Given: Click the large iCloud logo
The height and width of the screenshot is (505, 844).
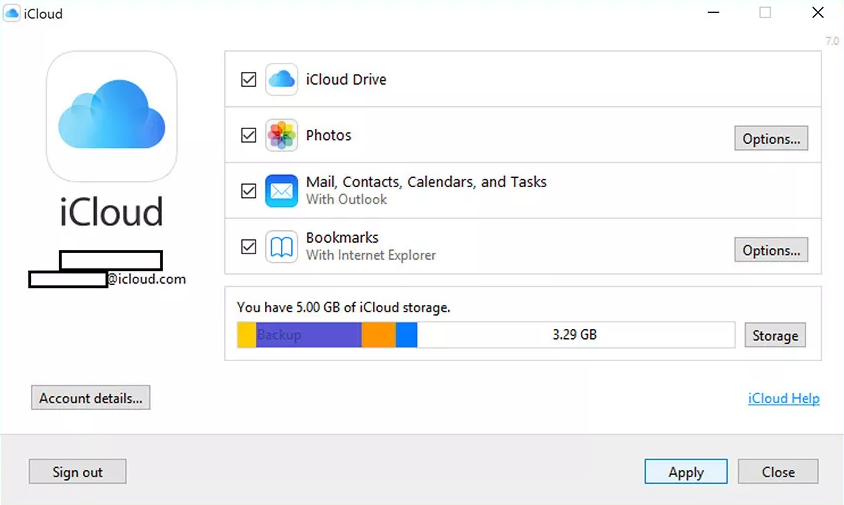Looking at the screenshot, I should (111, 116).
